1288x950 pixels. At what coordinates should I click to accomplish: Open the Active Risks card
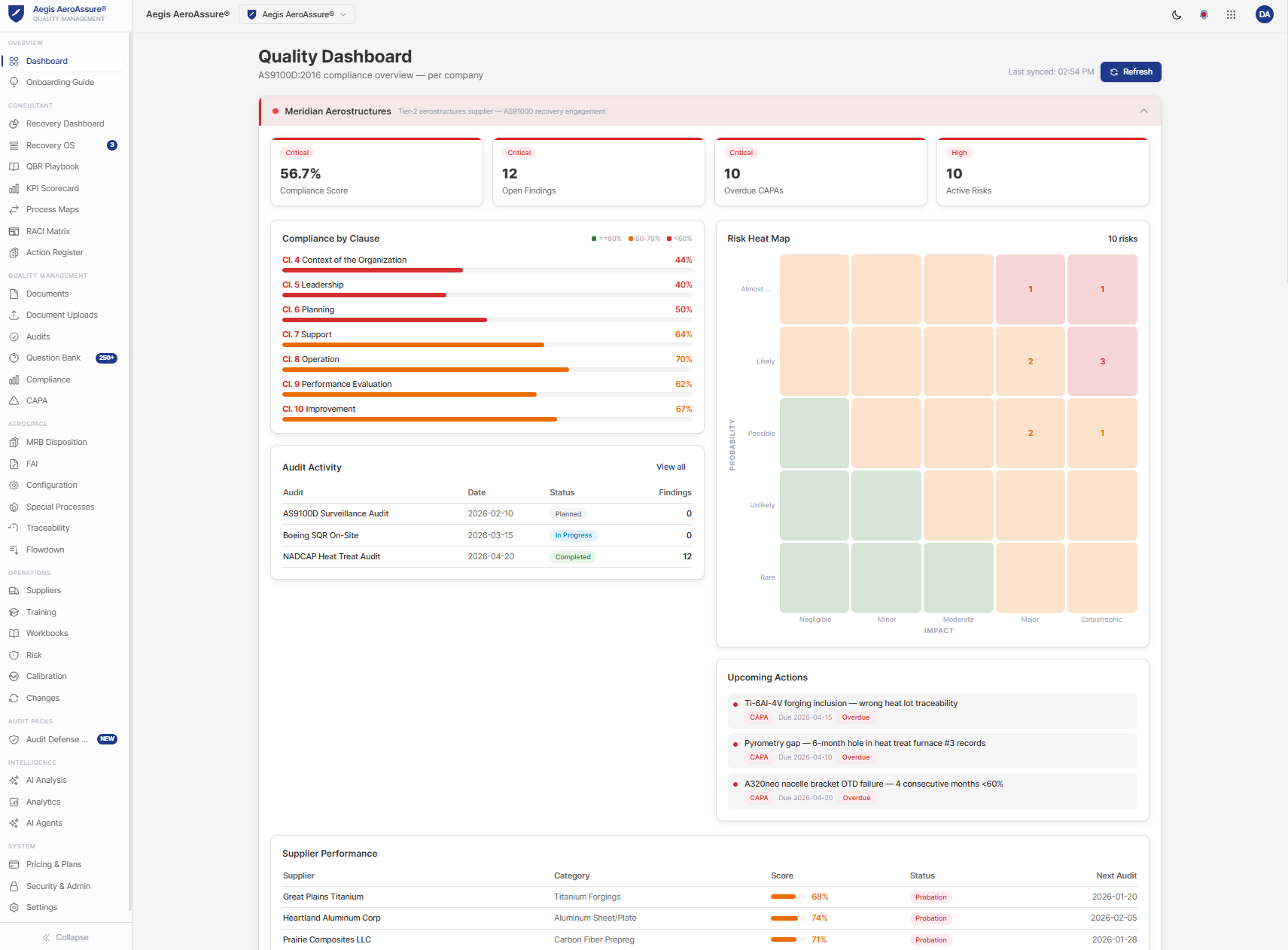(1043, 172)
